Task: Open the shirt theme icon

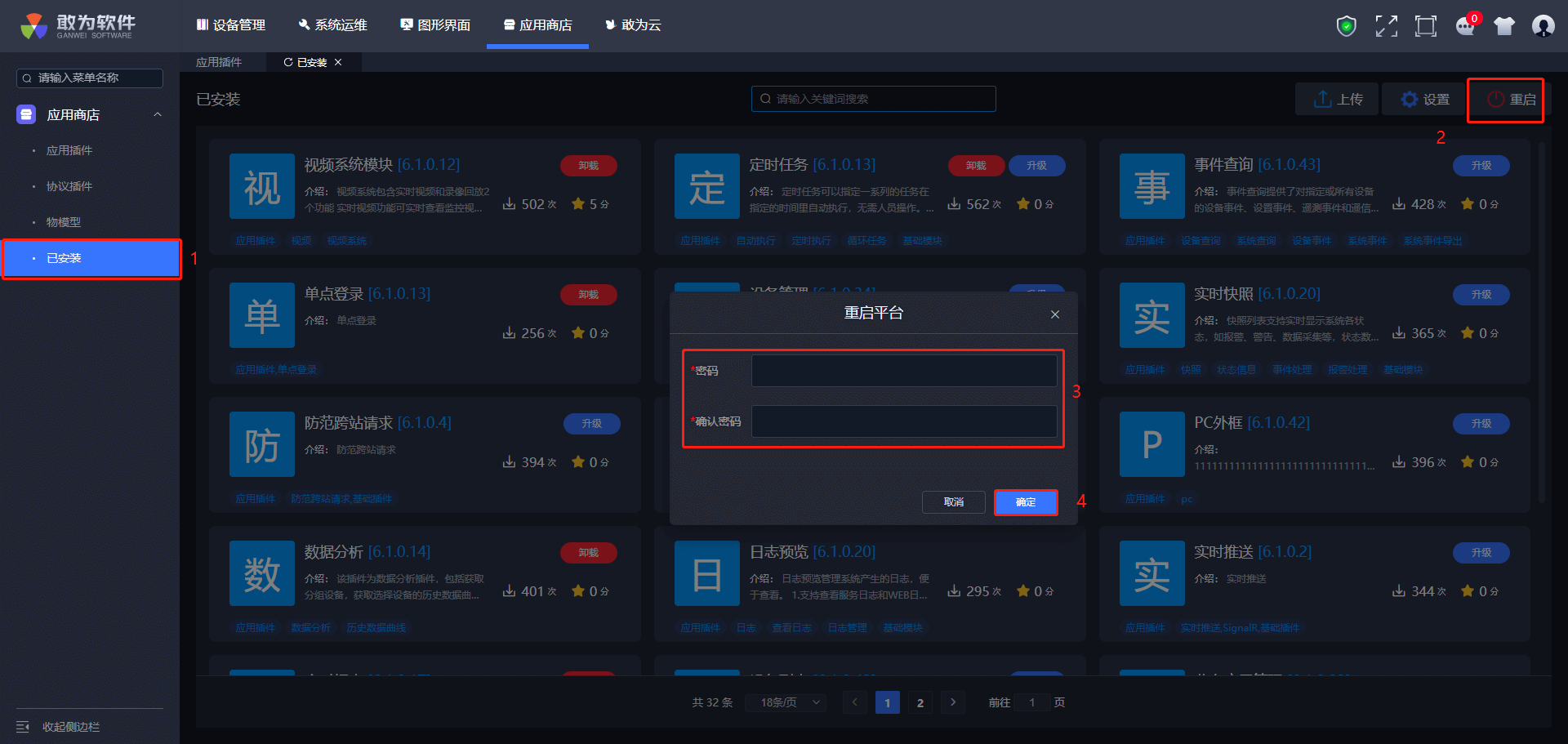Action: click(x=1504, y=26)
